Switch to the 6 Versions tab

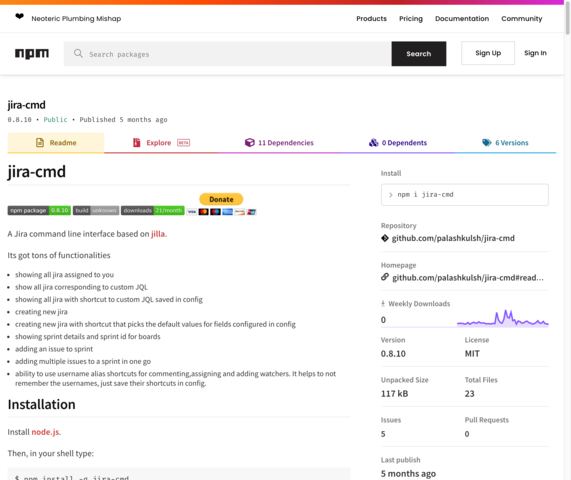pyautogui.click(x=505, y=142)
